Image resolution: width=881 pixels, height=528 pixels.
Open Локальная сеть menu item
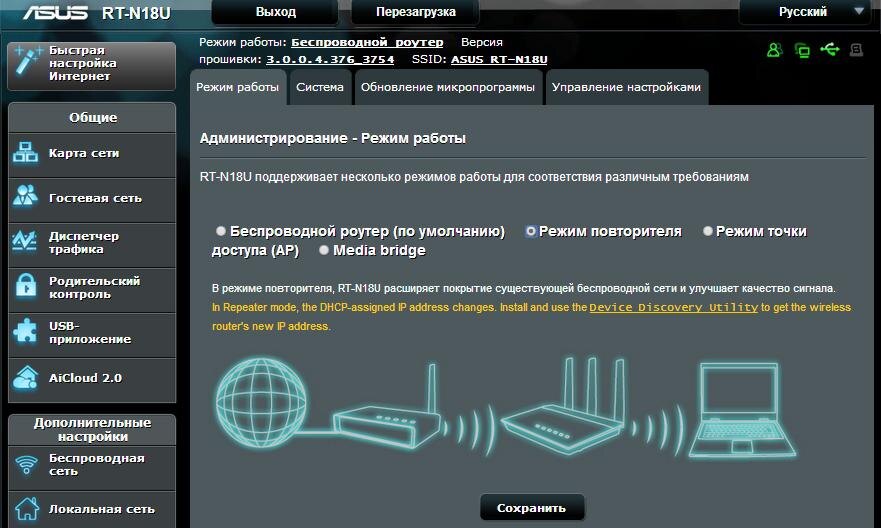(x=92, y=509)
